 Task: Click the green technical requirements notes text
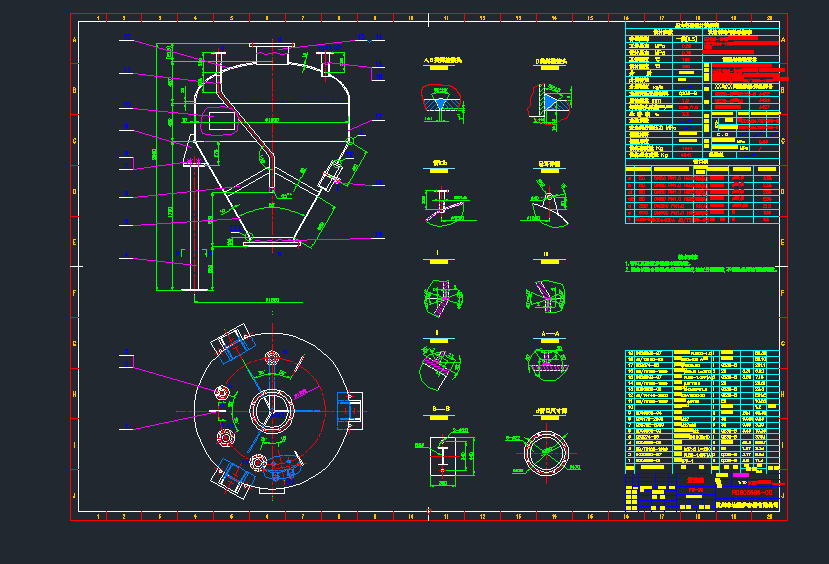coord(700,267)
